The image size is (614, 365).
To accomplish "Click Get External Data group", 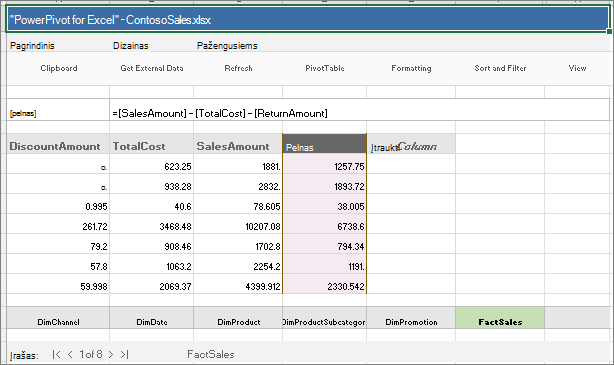I will coord(152,68).
